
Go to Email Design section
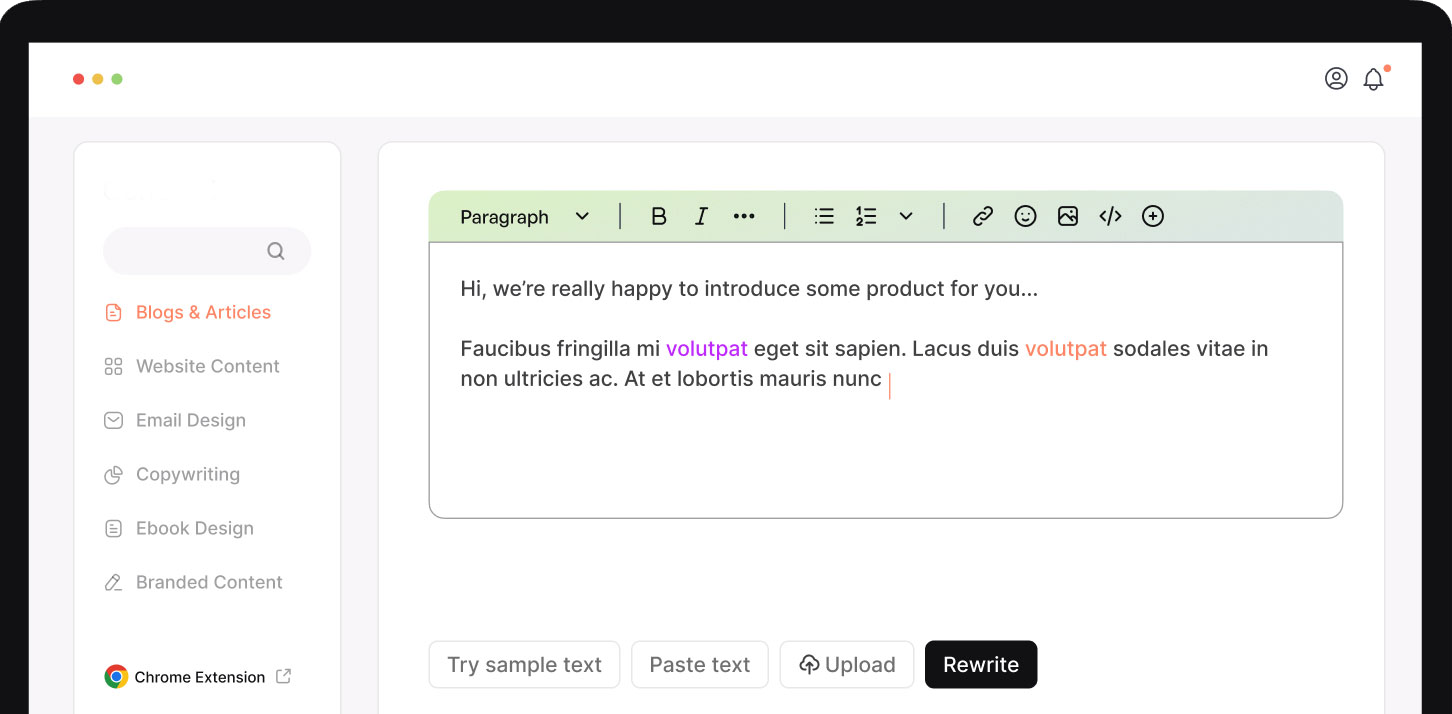tap(190, 421)
